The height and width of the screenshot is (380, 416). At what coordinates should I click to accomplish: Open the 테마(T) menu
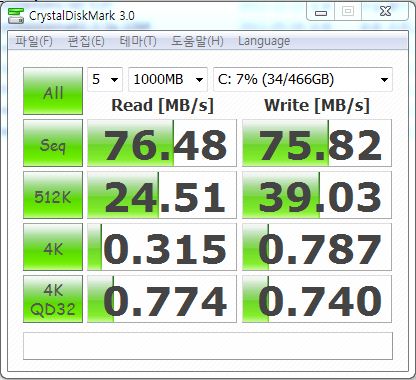[138, 41]
